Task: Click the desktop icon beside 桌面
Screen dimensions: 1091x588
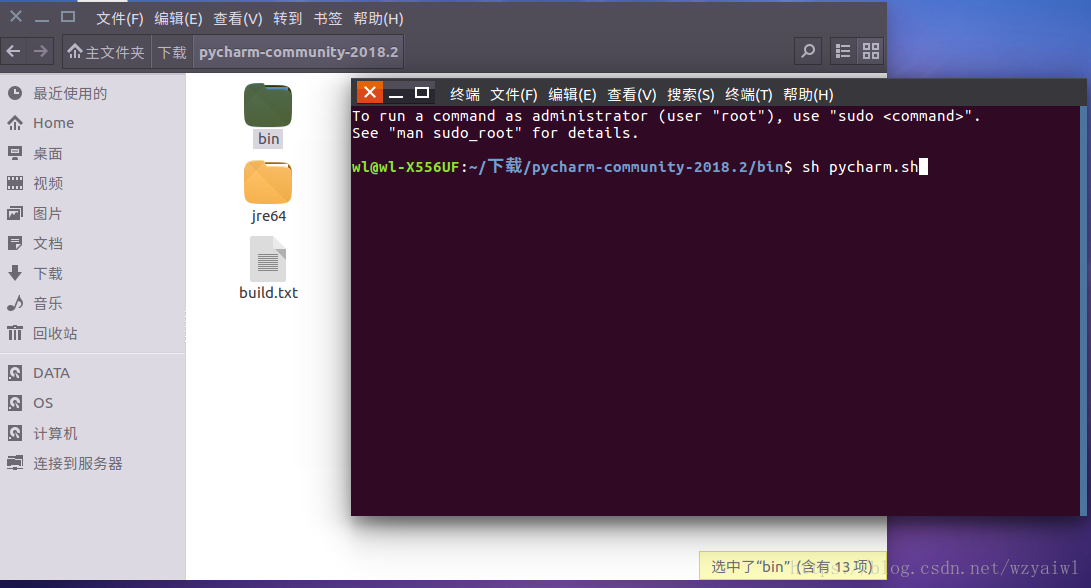Action: 15,153
